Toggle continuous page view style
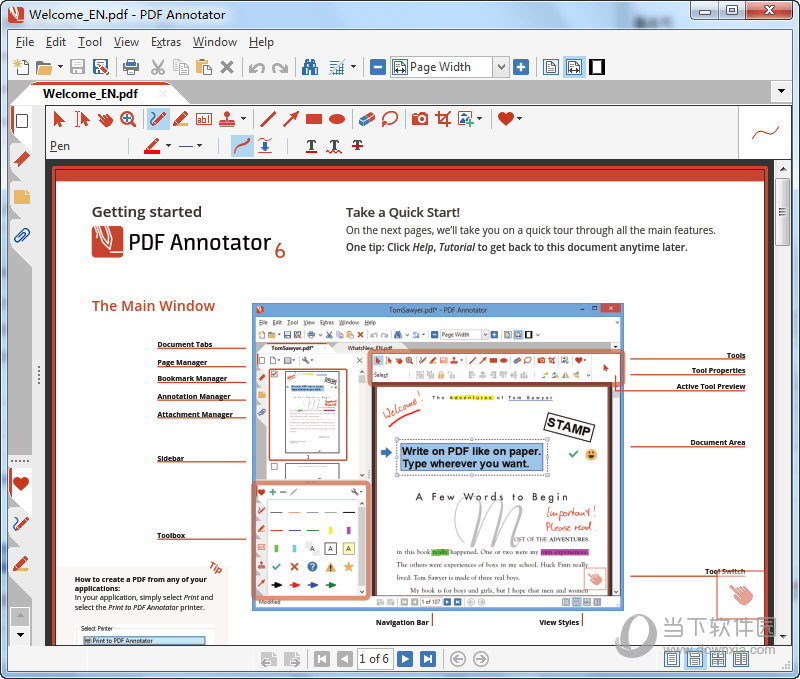Viewport: 800px width, 679px height. (694, 659)
